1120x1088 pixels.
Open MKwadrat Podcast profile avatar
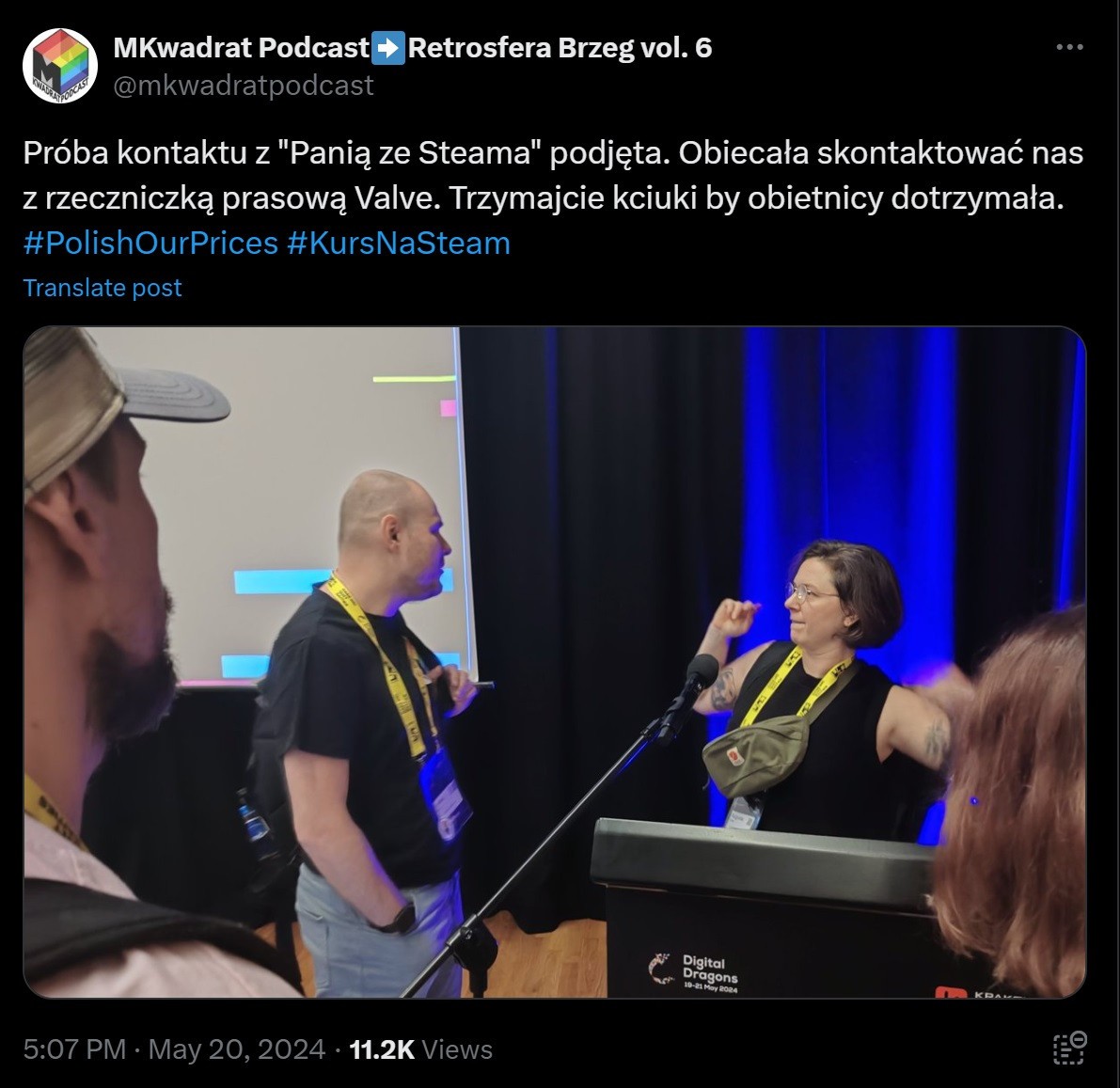pos(60,65)
